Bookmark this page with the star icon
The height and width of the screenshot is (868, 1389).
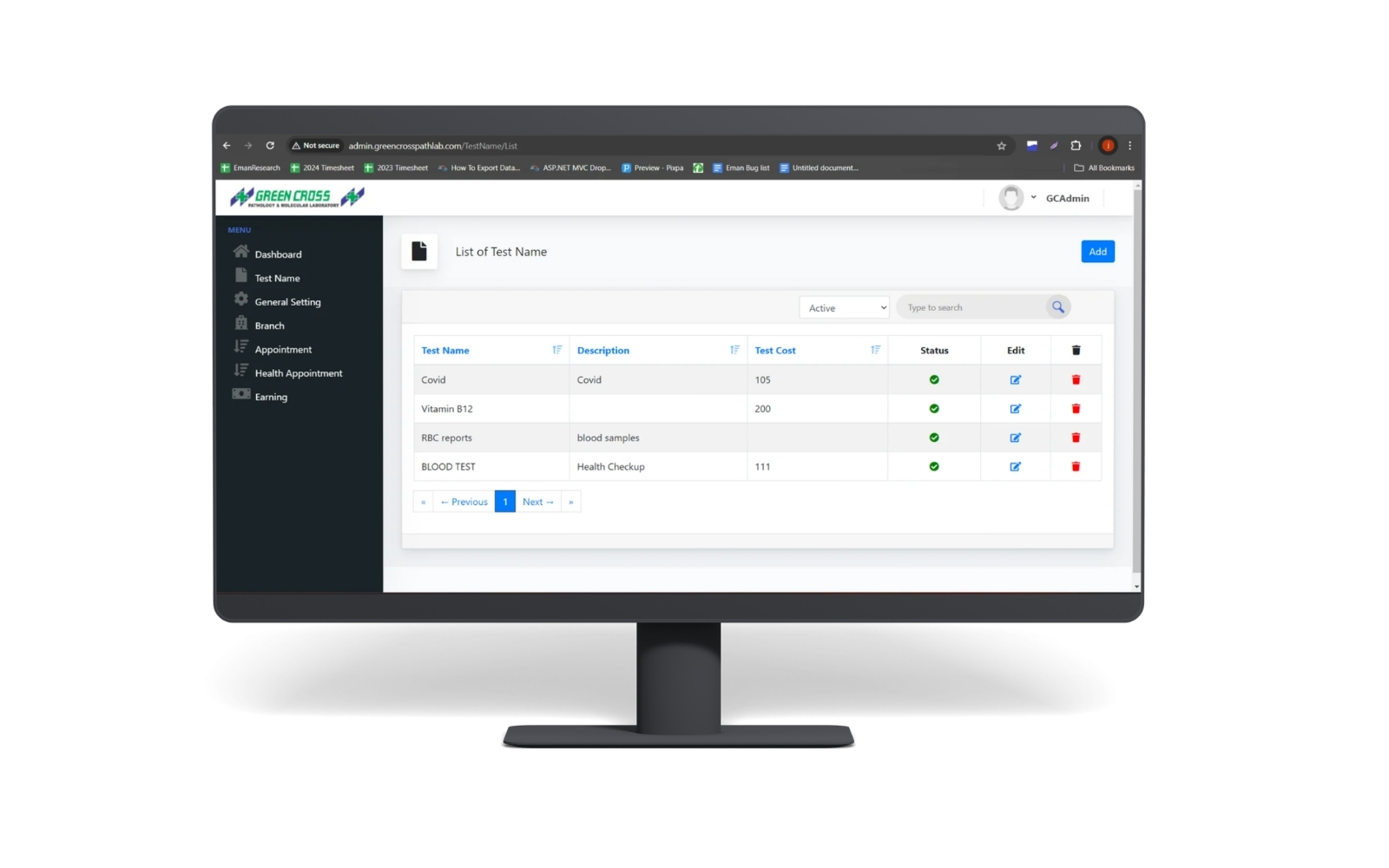(x=1001, y=146)
